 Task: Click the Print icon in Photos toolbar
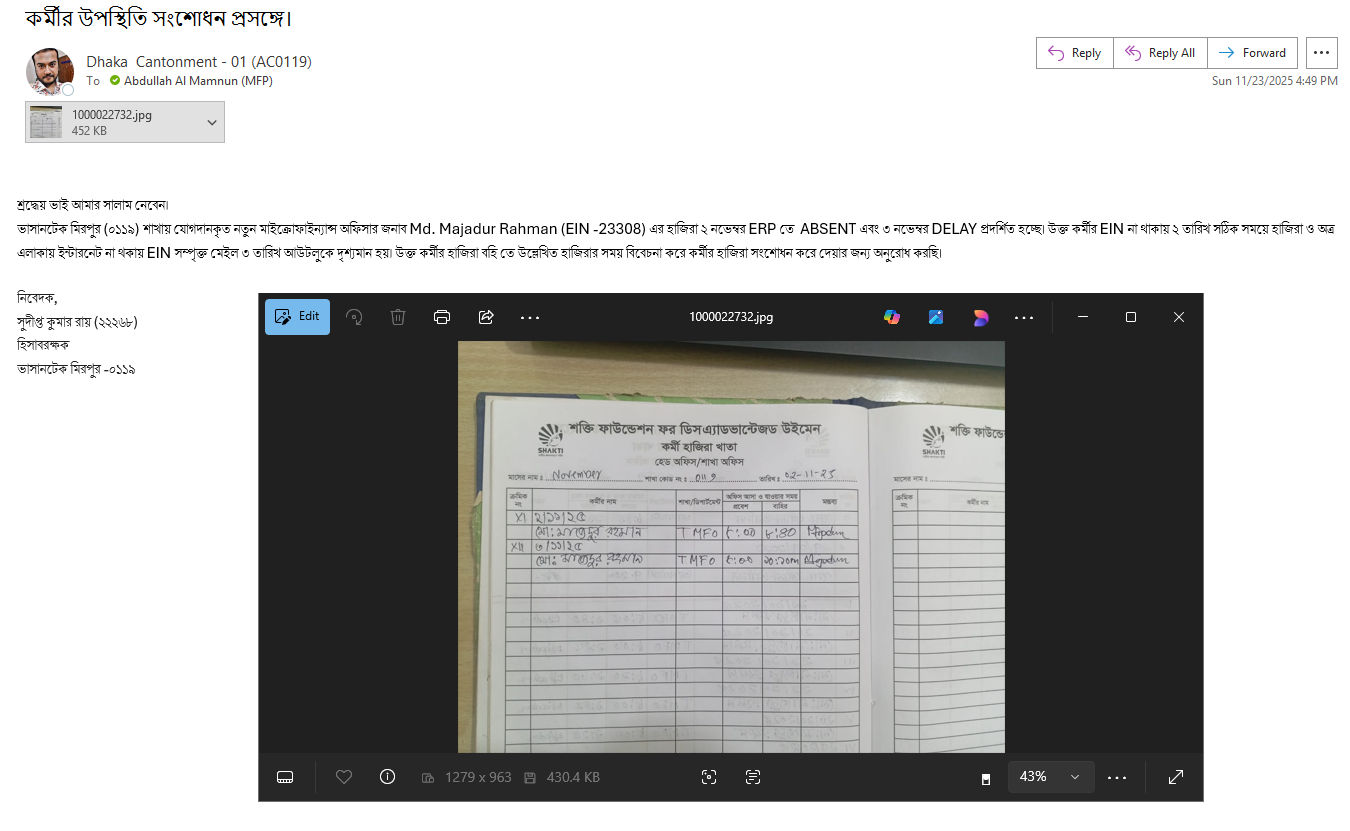tap(442, 317)
